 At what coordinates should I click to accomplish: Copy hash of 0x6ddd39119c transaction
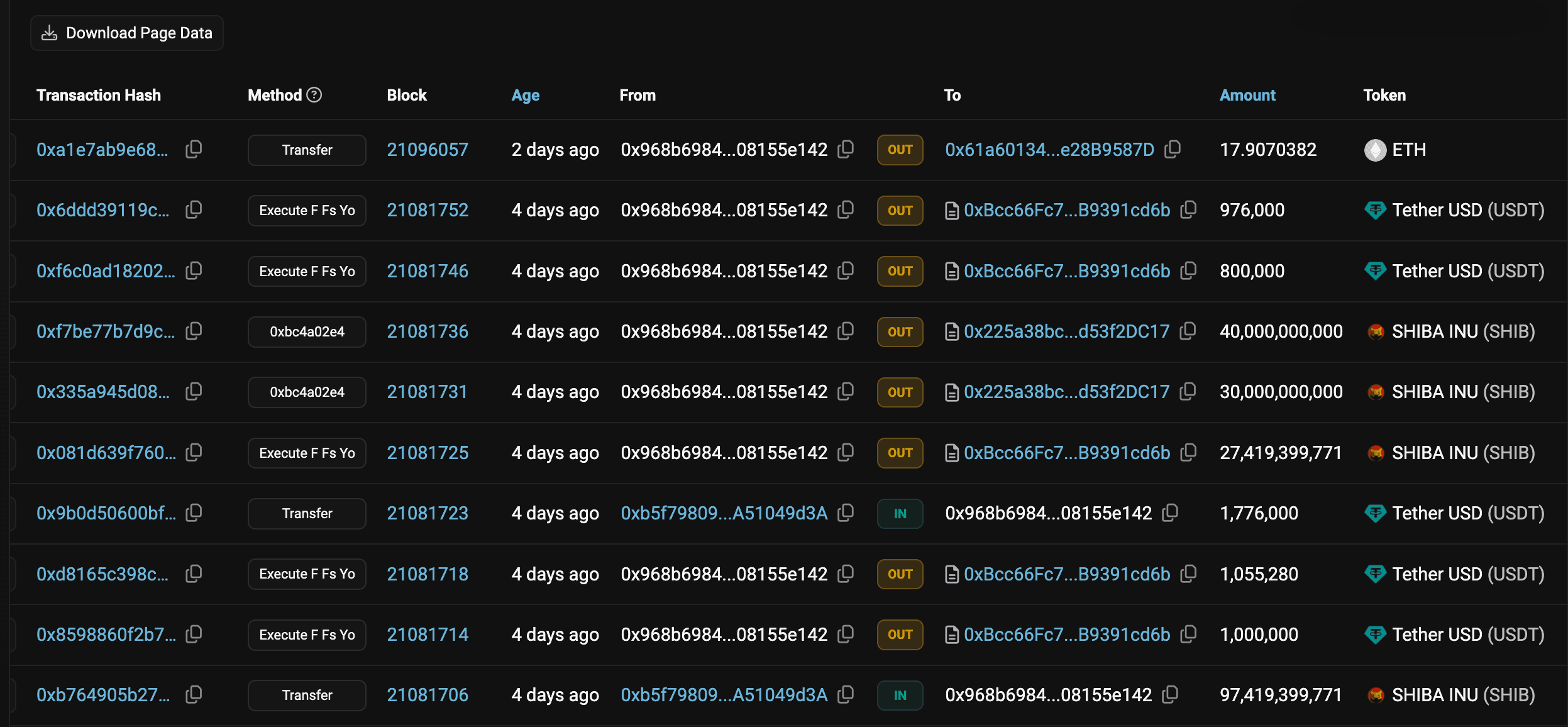click(x=194, y=209)
